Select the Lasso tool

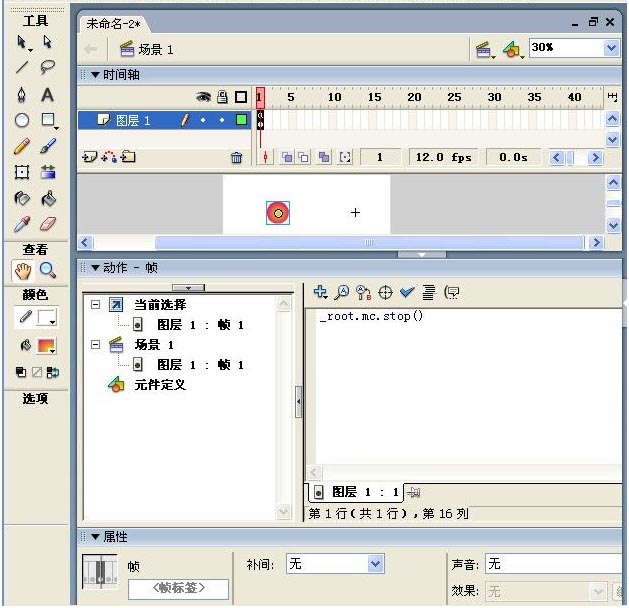click(x=47, y=68)
